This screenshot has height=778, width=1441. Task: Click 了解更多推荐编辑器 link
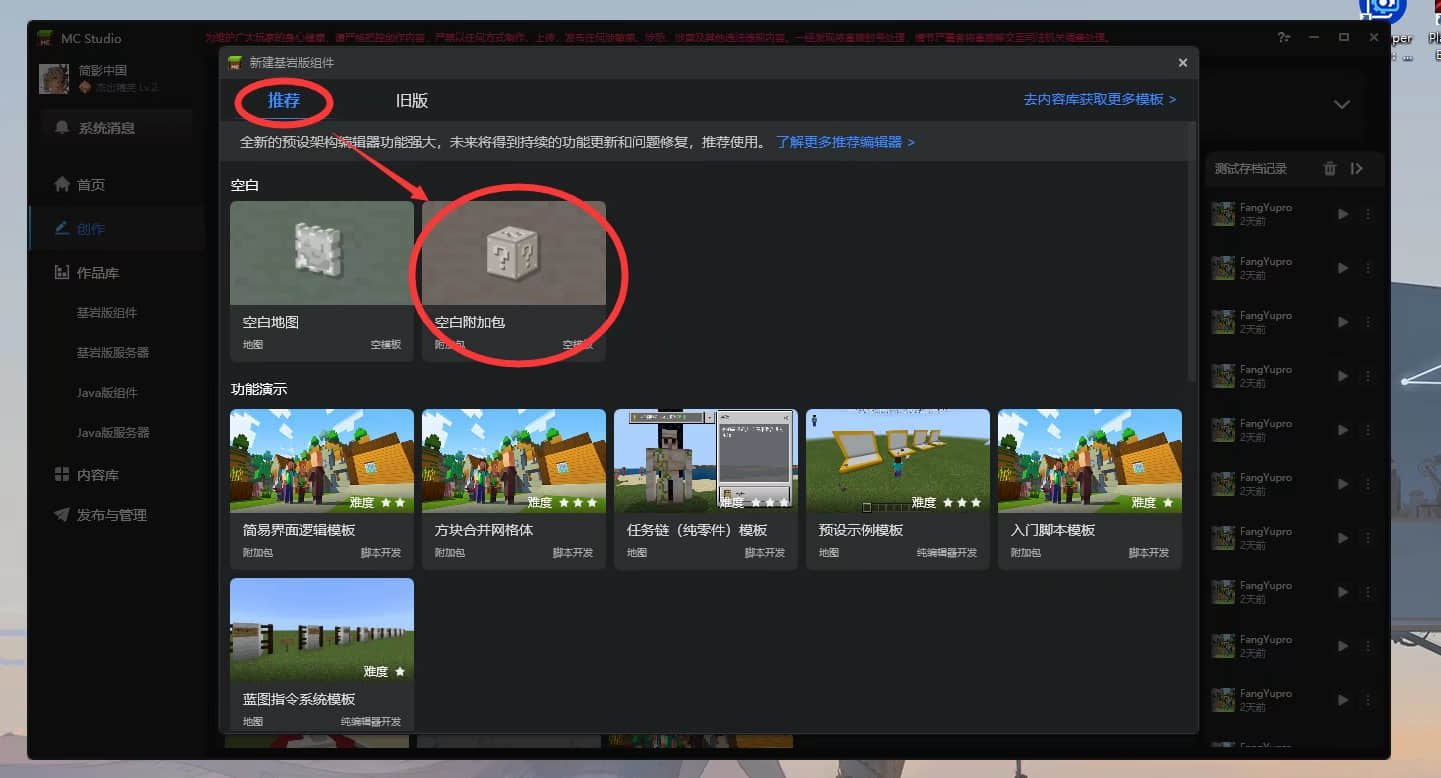[845, 143]
